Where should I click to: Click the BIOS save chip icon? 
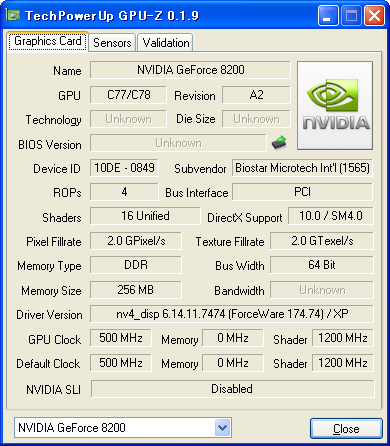coord(279,143)
